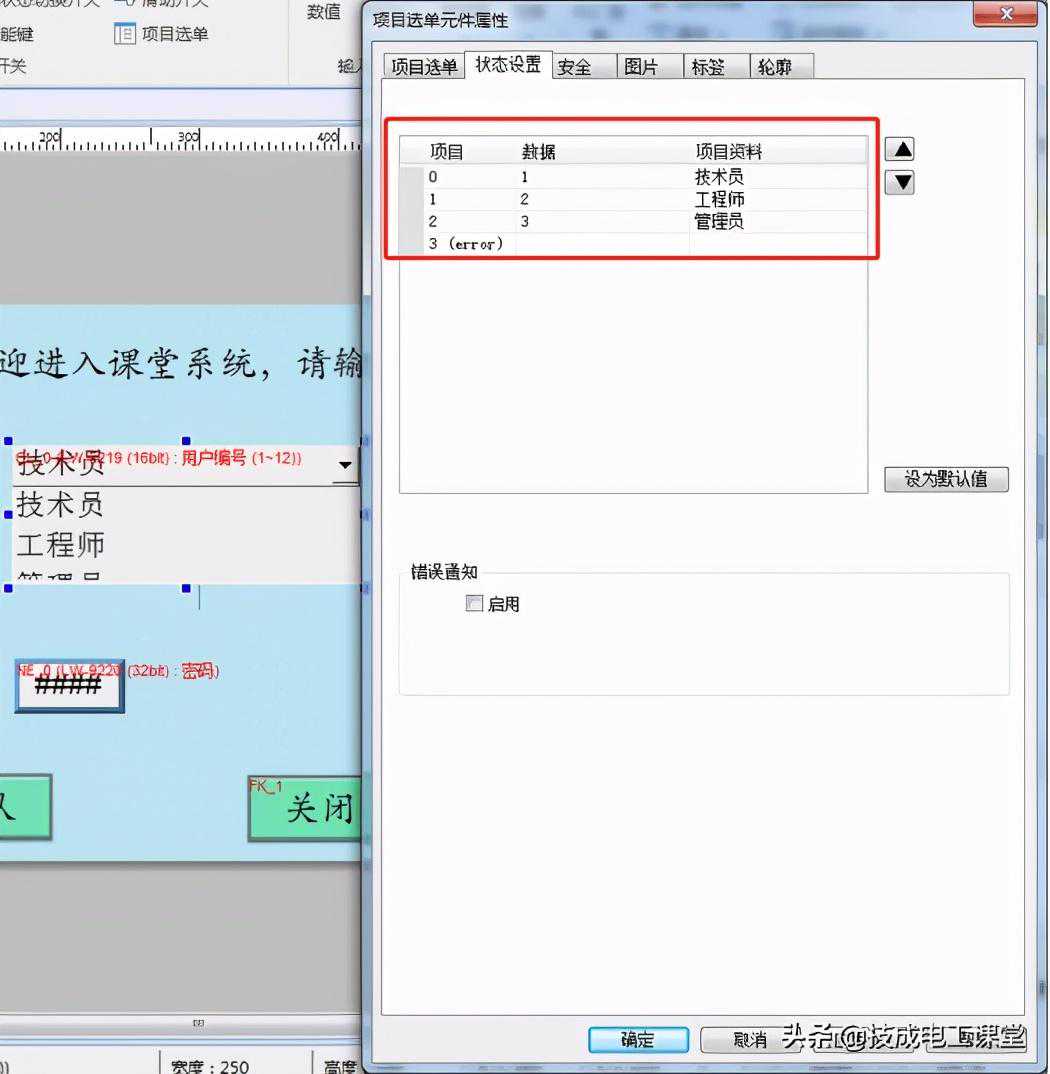Enable the 启用 error notification checkbox
The width and height of the screenshot is (1050, 1074).
474,604
